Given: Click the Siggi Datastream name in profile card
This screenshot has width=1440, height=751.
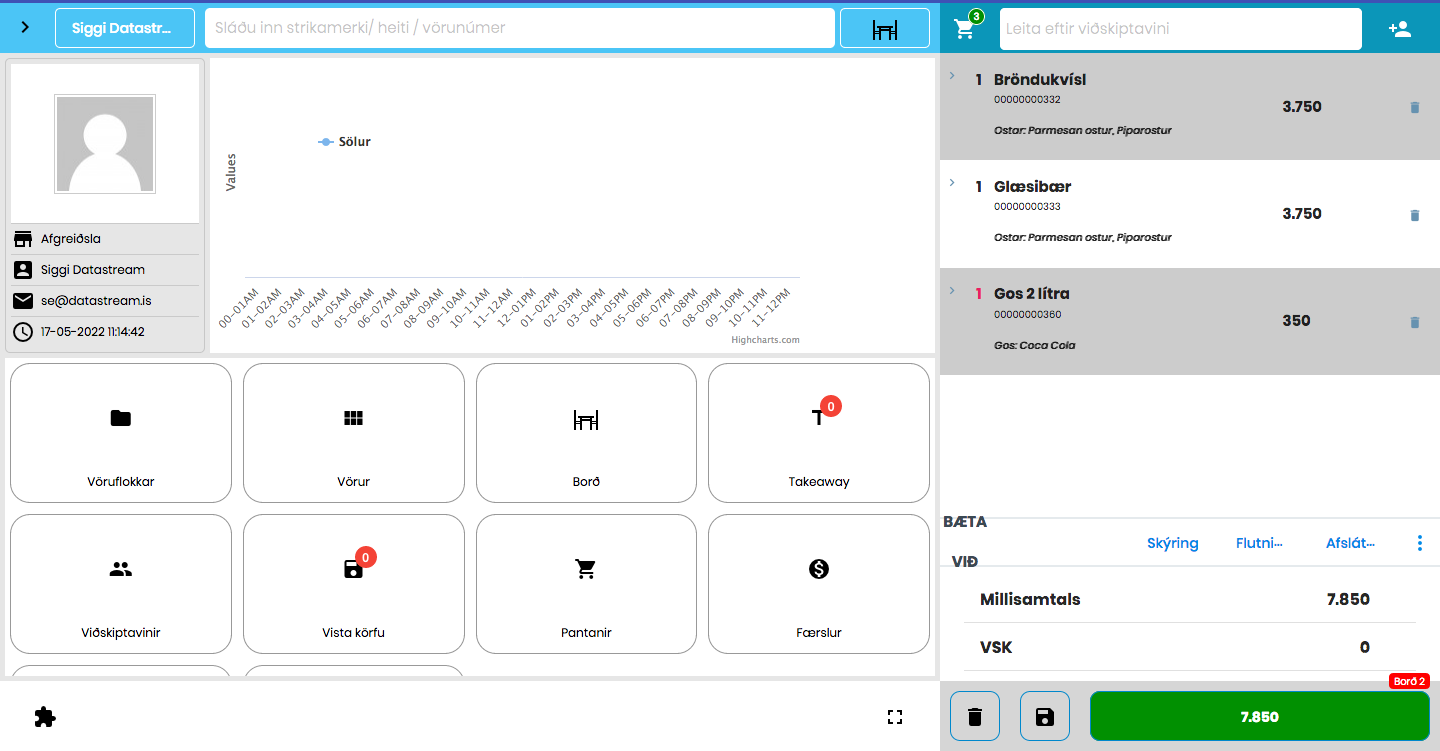Looking at the screenshot, I should tap(93, 270).
